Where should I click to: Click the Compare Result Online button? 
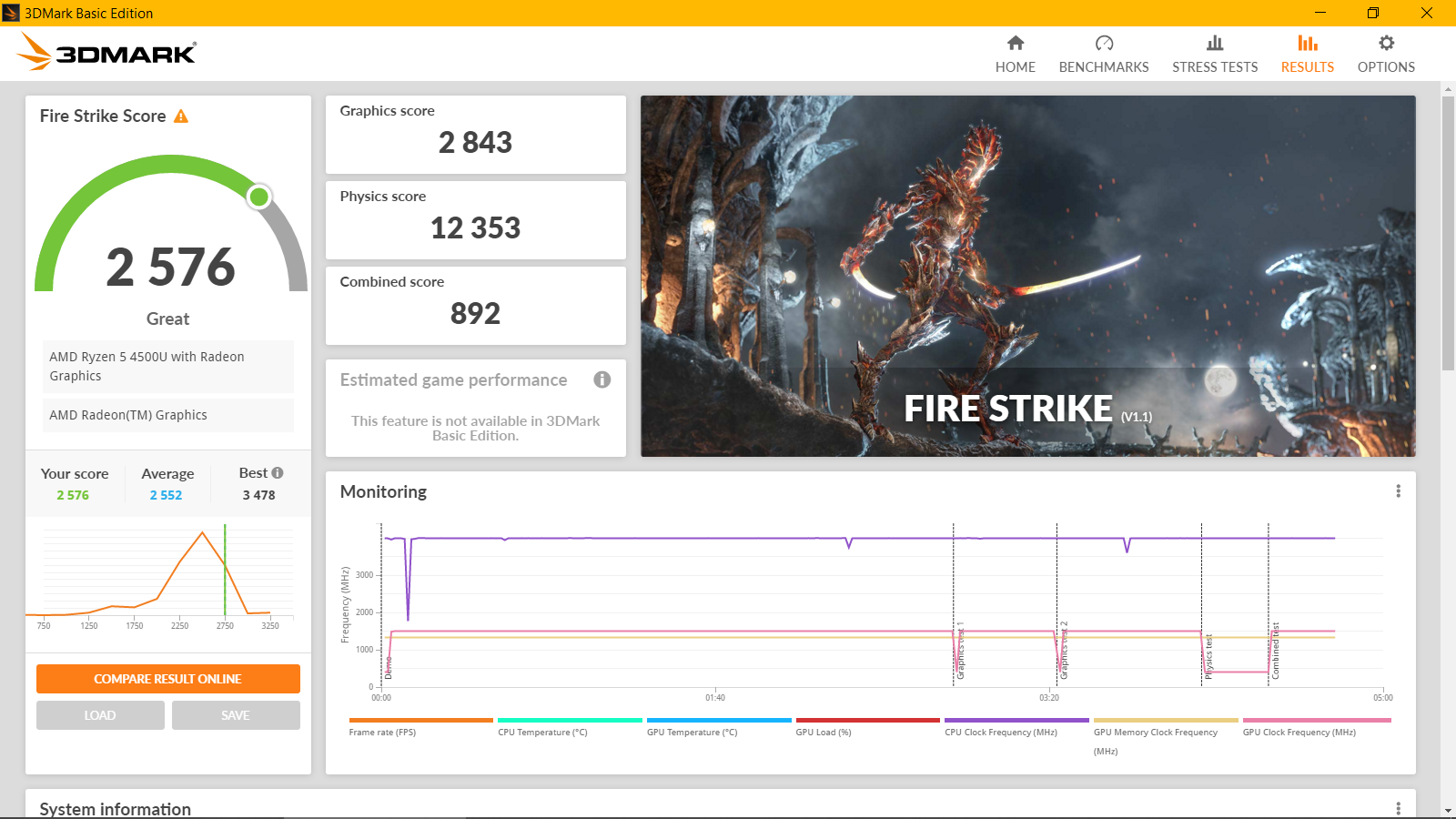[168, 679]
